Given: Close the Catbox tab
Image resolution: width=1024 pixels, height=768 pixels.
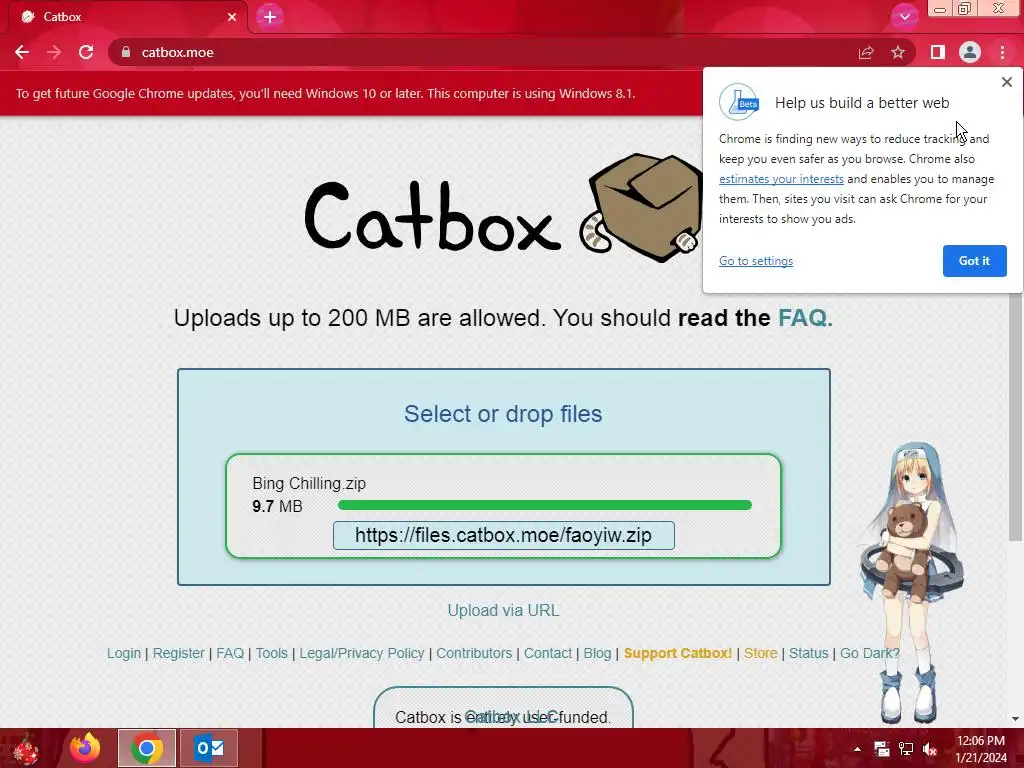Looking at the screenshot, I should tap(232, 17).
